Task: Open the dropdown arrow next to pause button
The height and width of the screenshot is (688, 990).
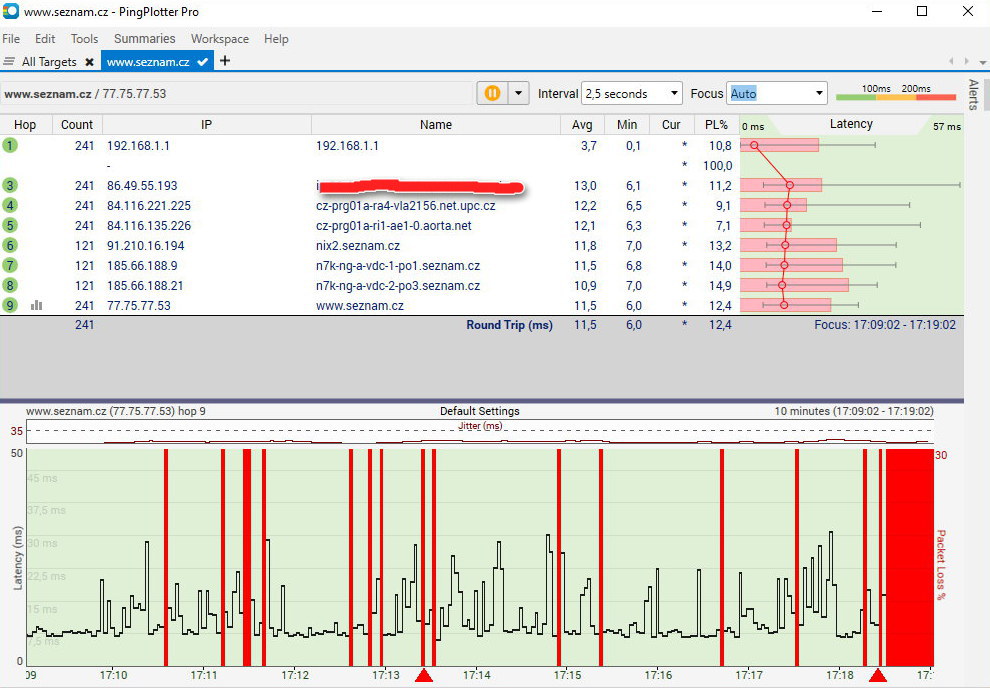Action: pos(518,93)
